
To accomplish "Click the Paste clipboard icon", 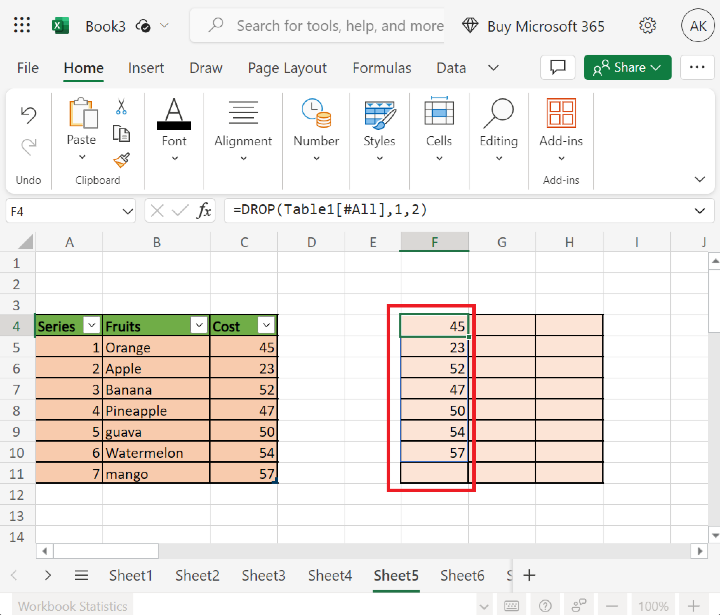I will (83, 113).
